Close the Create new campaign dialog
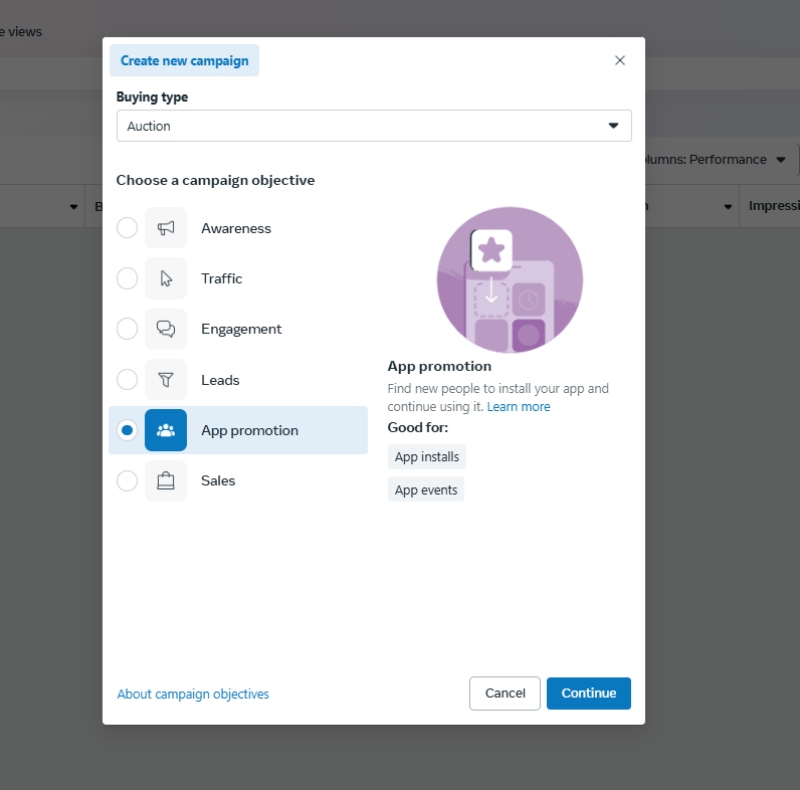 tap(619, 60)
